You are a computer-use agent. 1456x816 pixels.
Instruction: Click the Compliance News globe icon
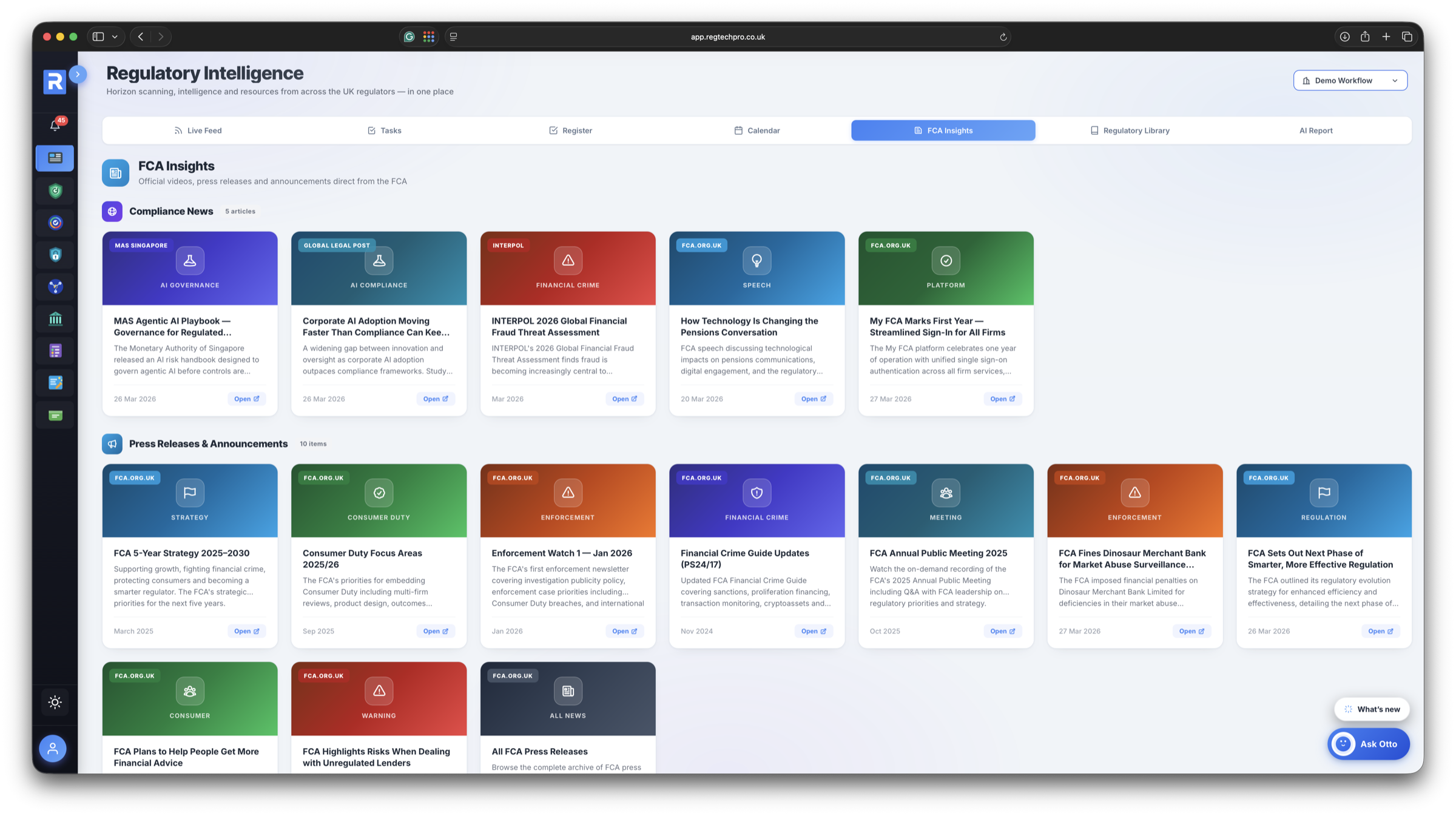point(112,211)
